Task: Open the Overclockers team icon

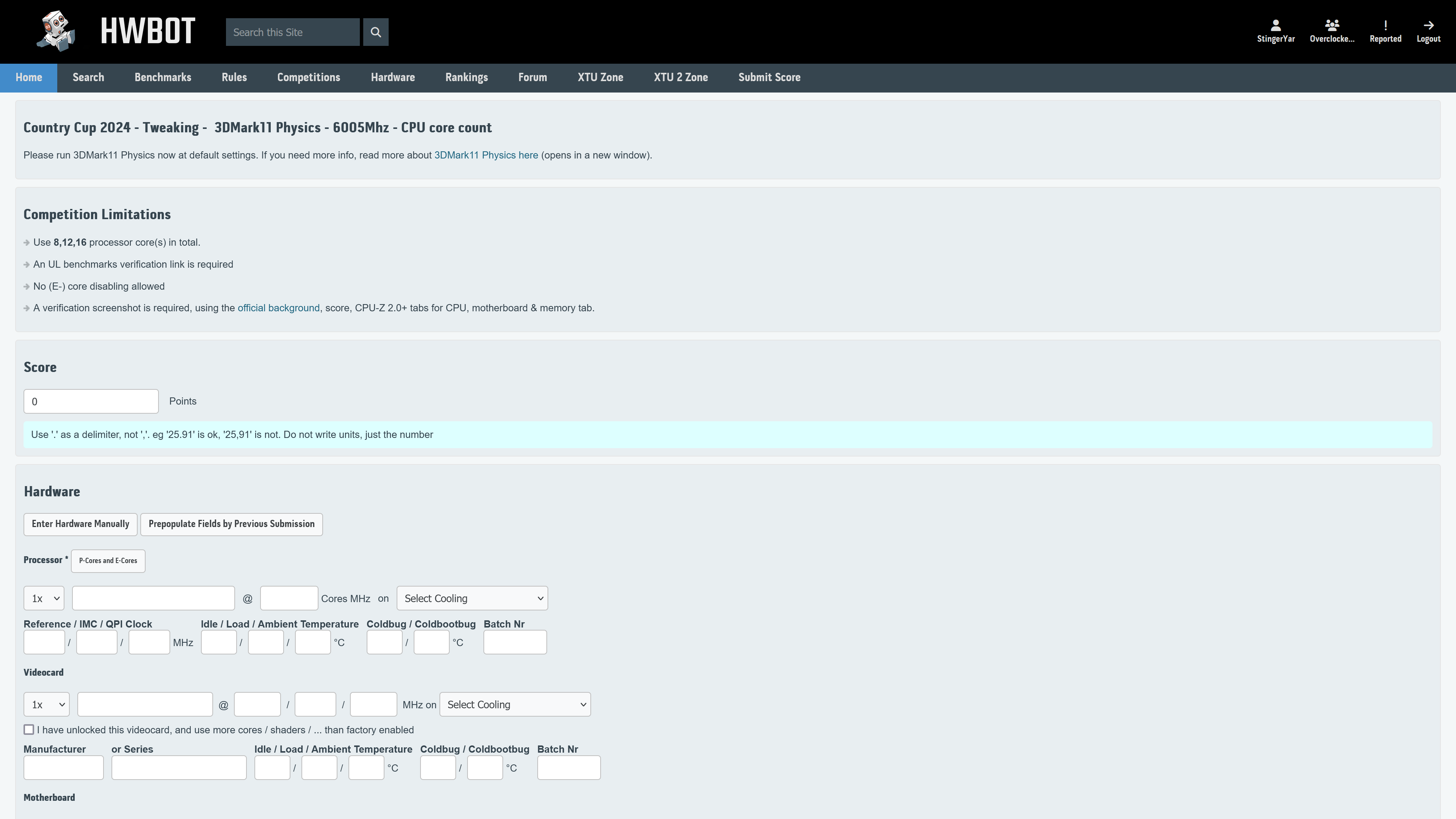Action: (1332, 25)
